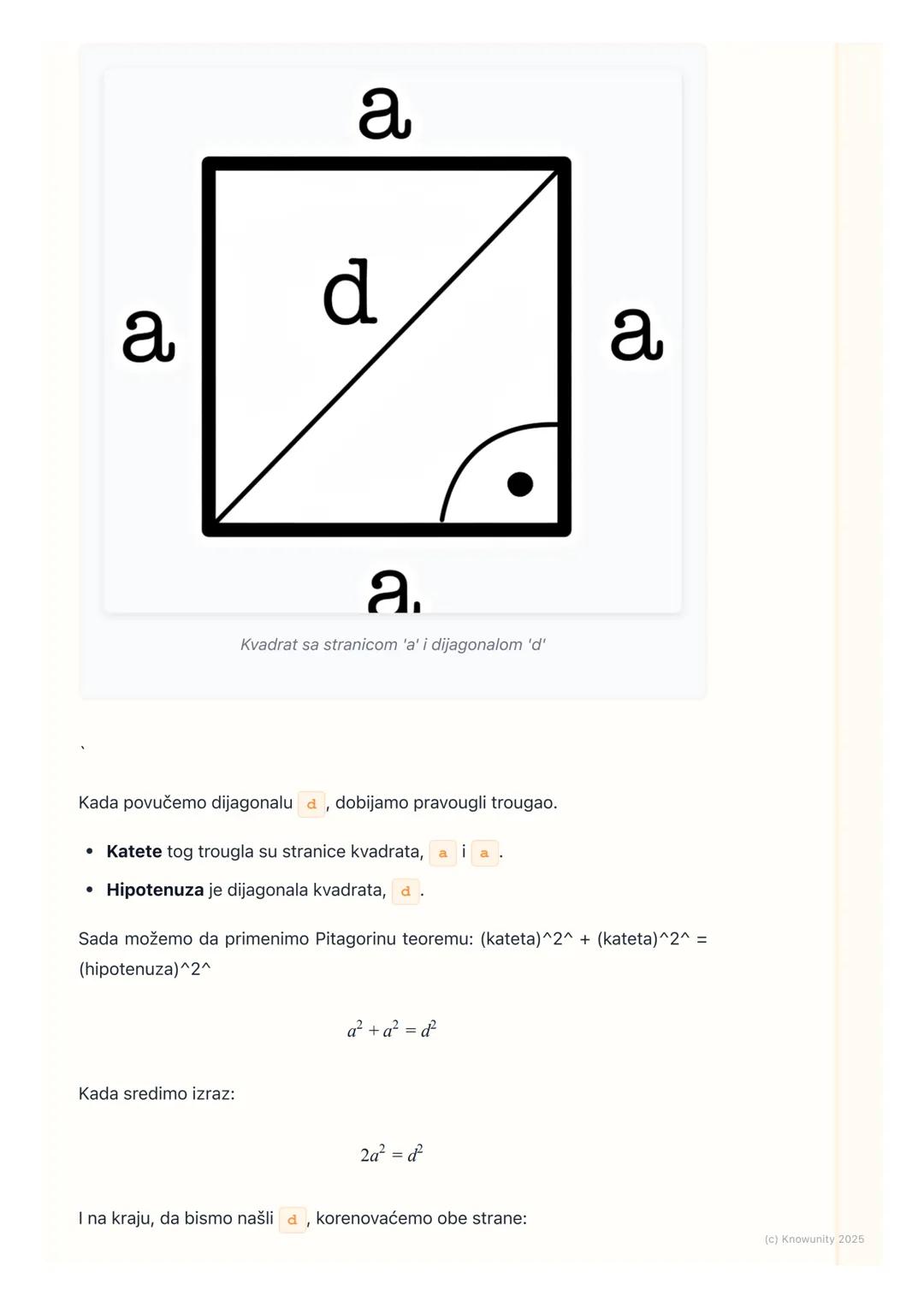Click the equation a² + a² = d²
This screenshot has height=1307, width=924.
point(392,1030)
